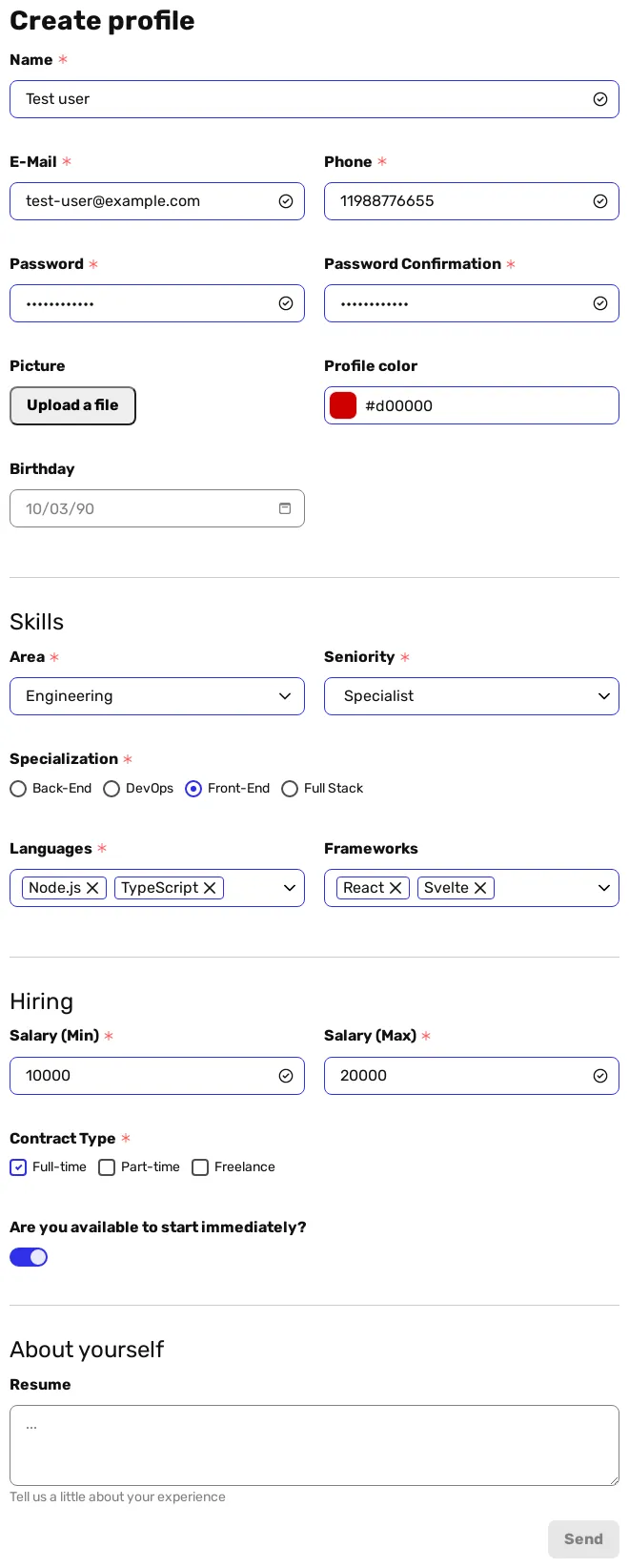Remove the Node.js language tag
This screenshot has height=1568, width=629.
tap(92, 888)
